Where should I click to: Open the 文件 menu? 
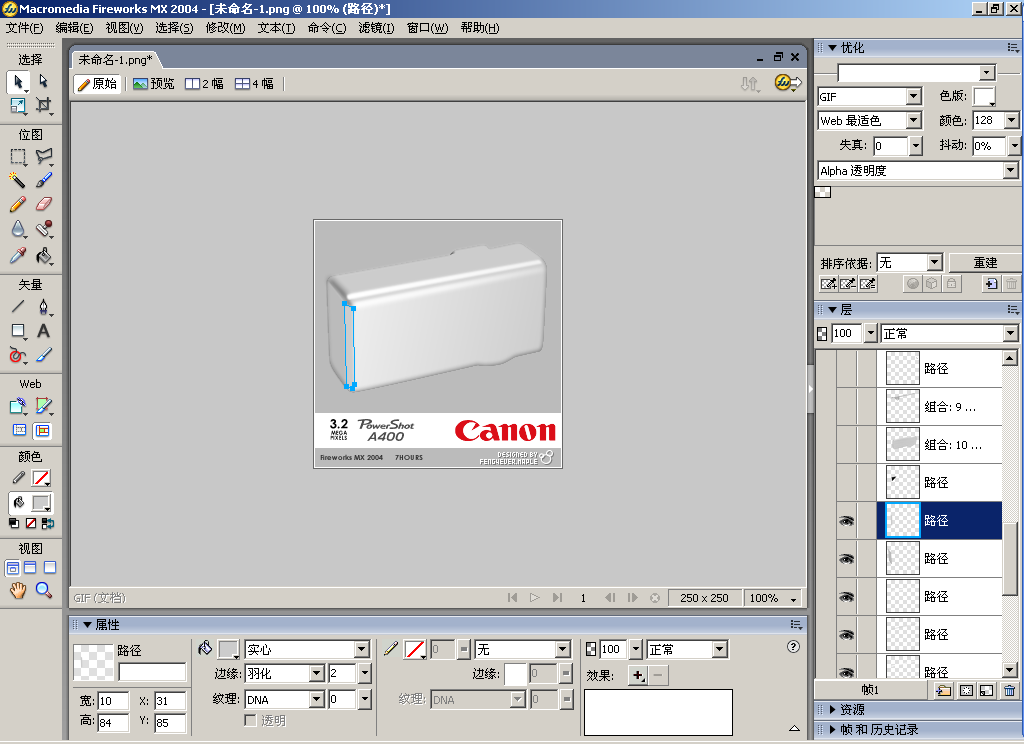(25, 28)
